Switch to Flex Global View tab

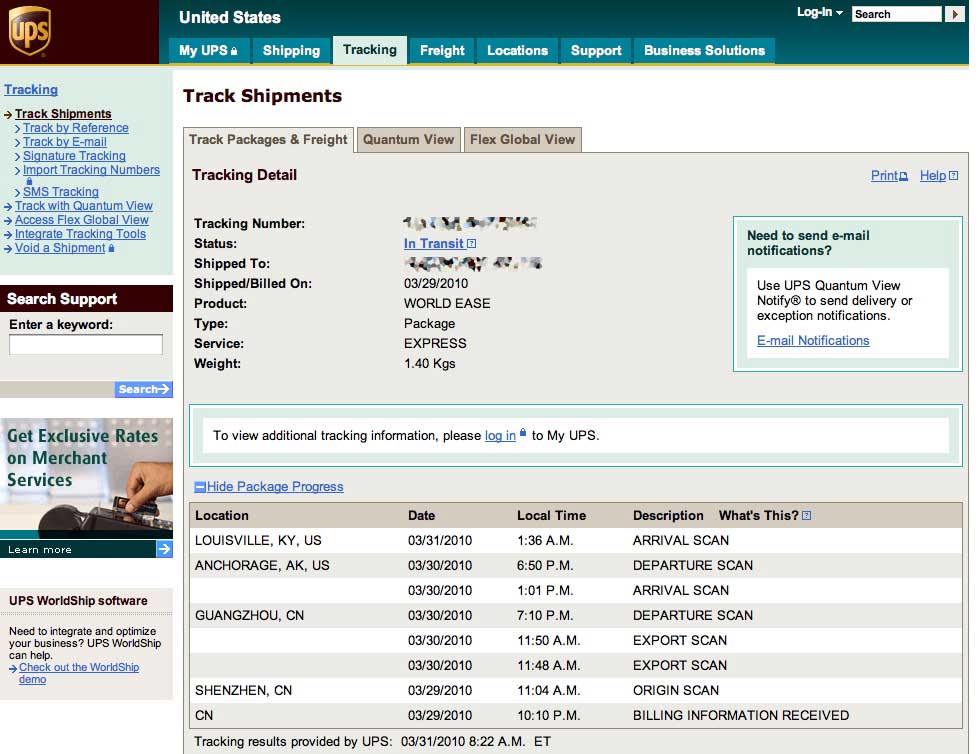pos(523,140)
